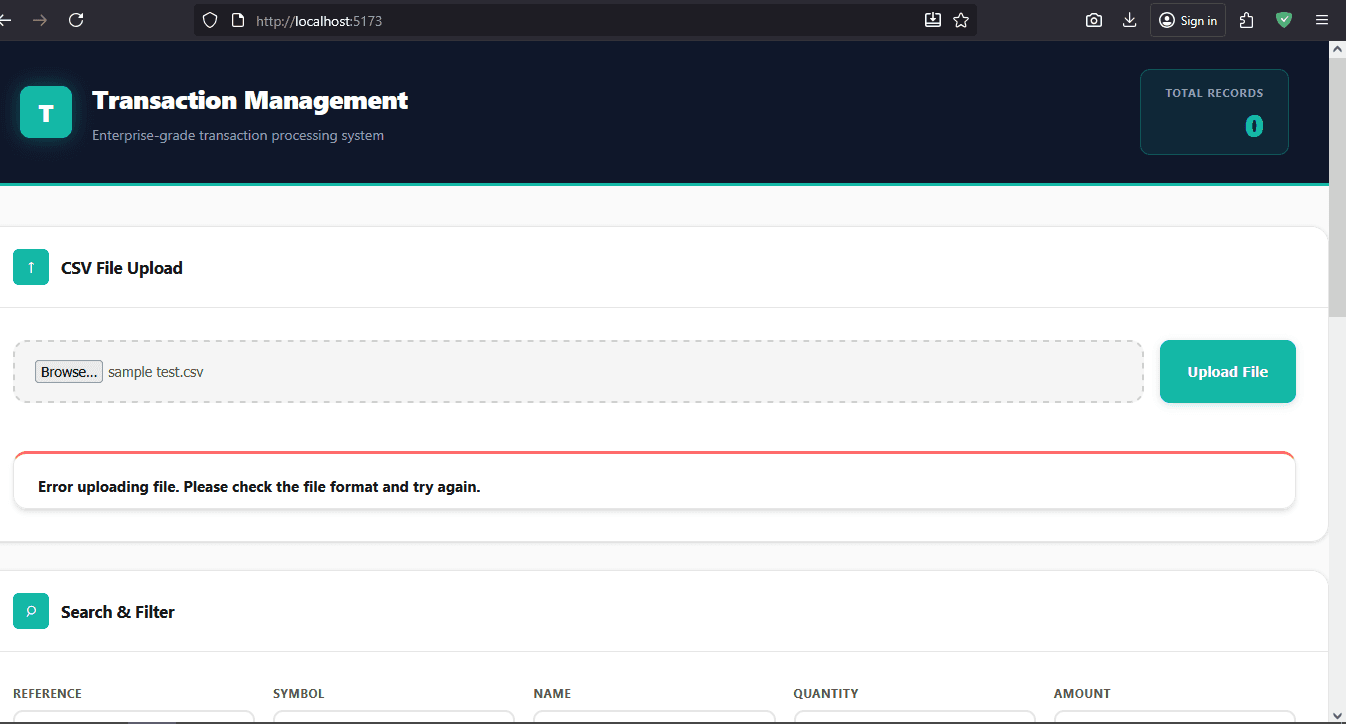Click the teal T app logo
This screenshot has width=1346, height=724.
pos(46,112)
